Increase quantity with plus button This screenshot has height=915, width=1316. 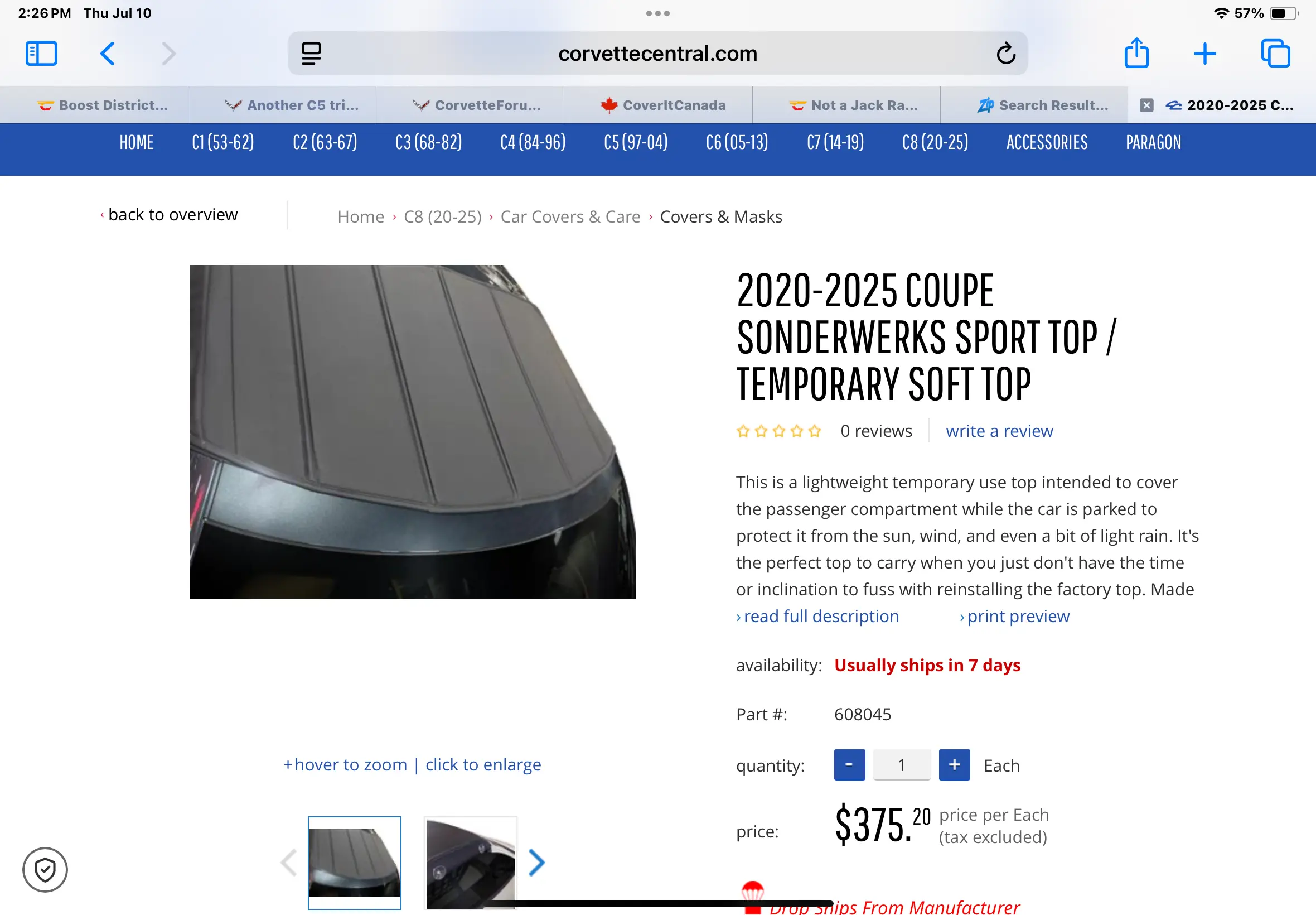pyautogui.click(x=954, y=765)
